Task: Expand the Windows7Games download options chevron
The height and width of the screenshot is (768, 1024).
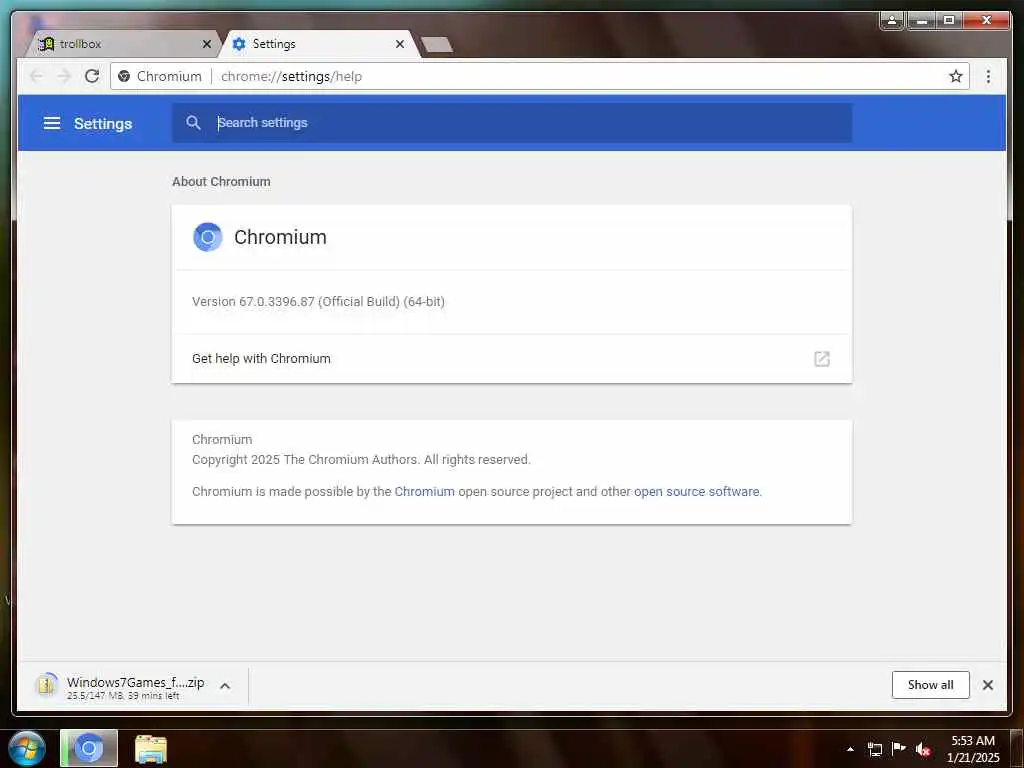Action: click(225, 686)
